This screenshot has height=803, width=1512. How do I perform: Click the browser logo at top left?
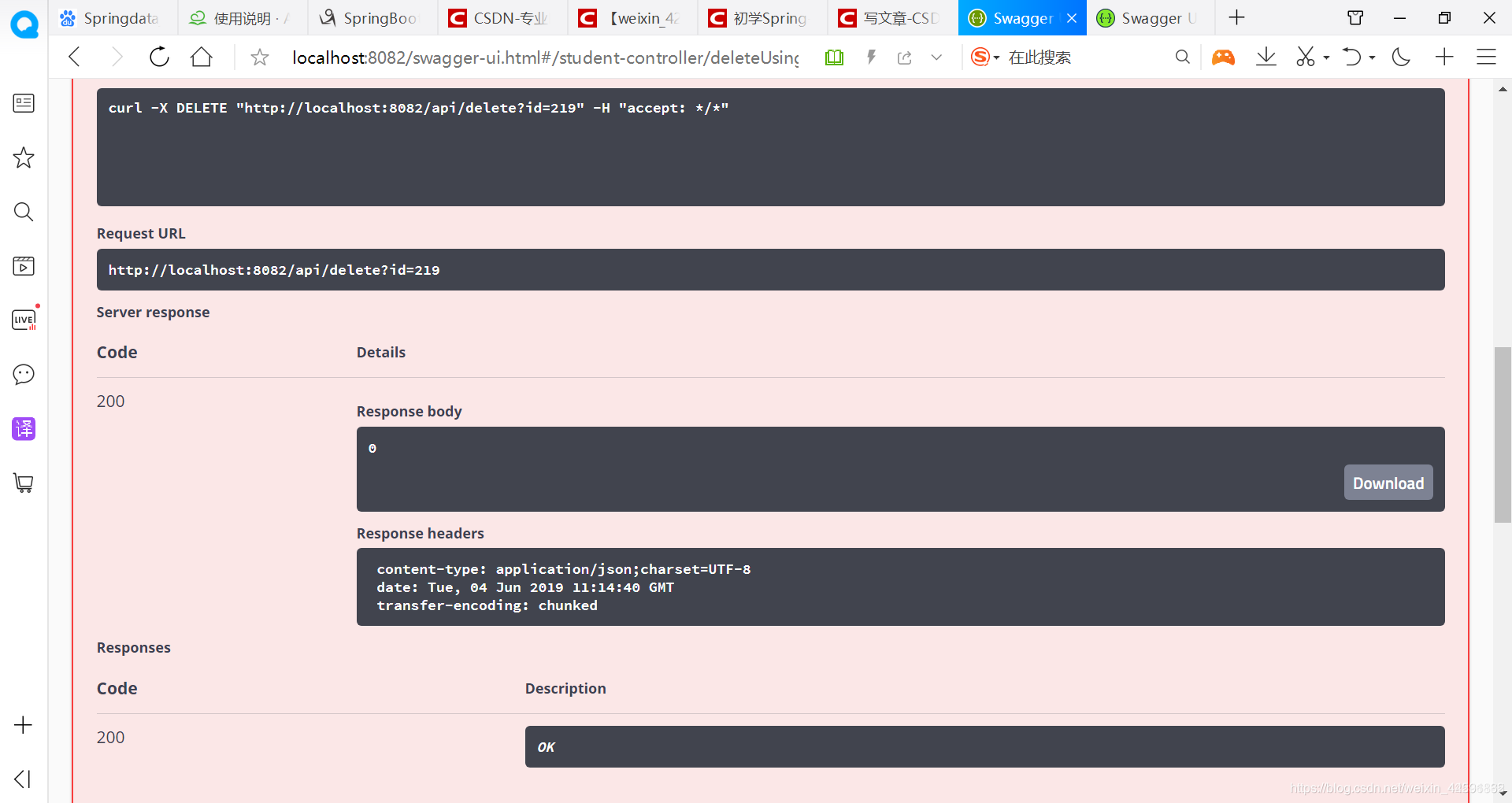[x=24, y=24]
